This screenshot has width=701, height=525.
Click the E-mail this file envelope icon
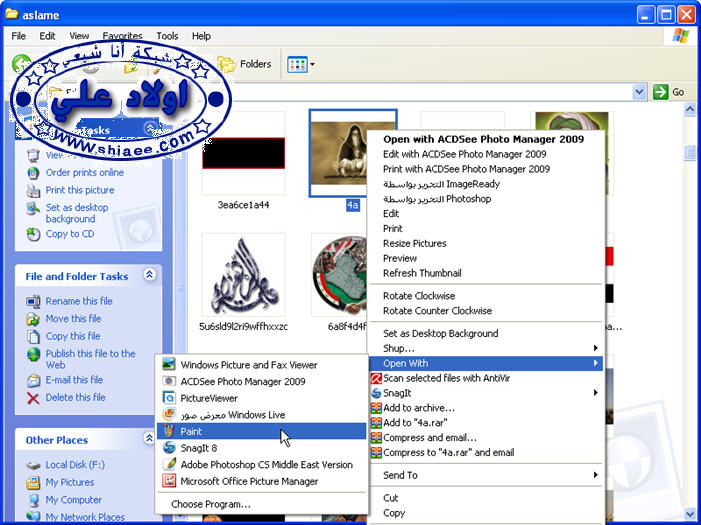[x=33, y=380]
